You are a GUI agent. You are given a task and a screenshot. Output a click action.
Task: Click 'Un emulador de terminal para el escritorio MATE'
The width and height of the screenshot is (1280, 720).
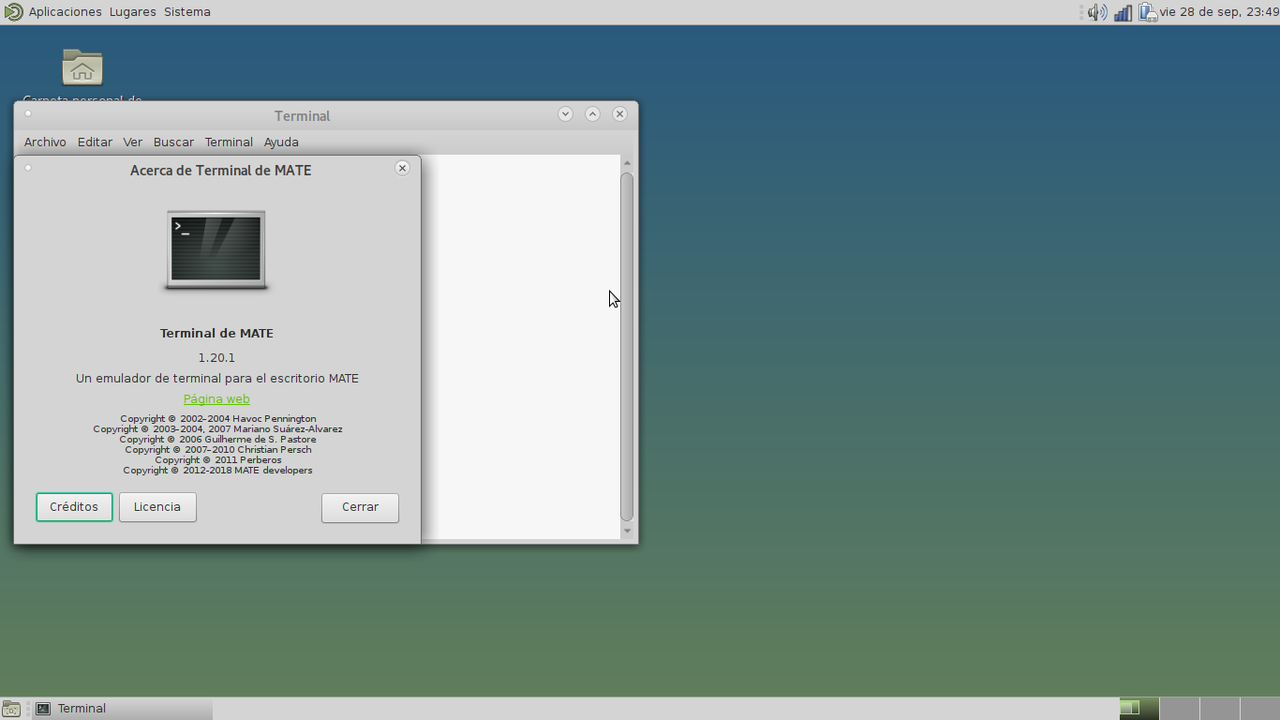[217, 379]
